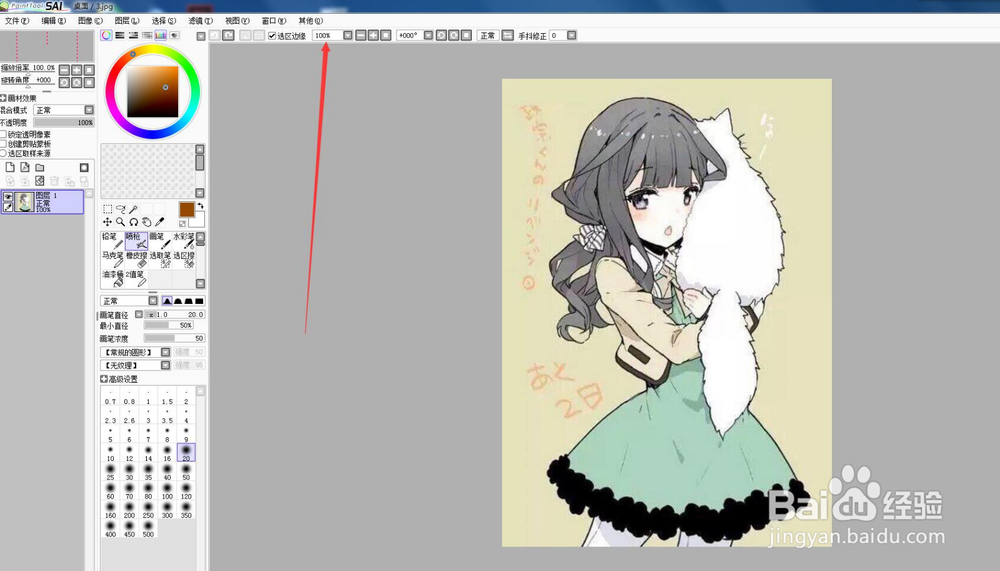Open the 编辑 menu
1000x571 pixels.
pos(54,20)
